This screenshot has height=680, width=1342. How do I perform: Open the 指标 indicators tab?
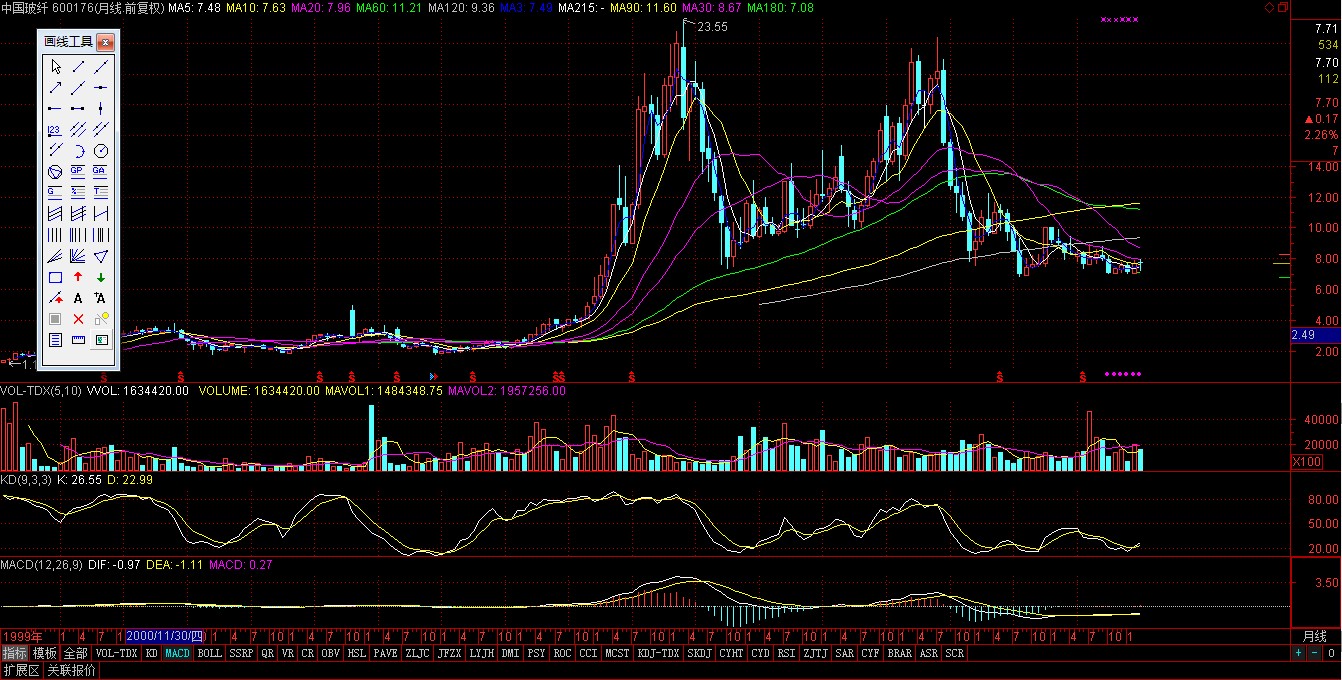point(14,653)
